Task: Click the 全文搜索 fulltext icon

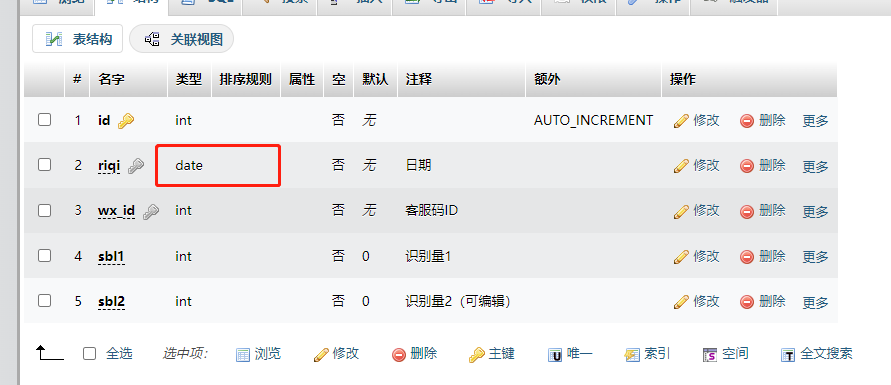Action: click(788, 355)
